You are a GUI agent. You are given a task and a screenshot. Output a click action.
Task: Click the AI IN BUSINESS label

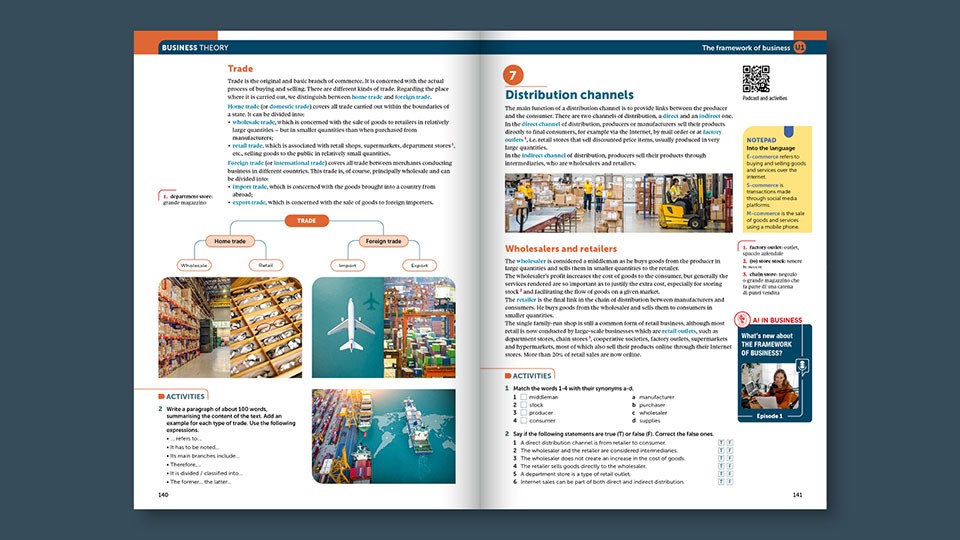tap(778, 320)
